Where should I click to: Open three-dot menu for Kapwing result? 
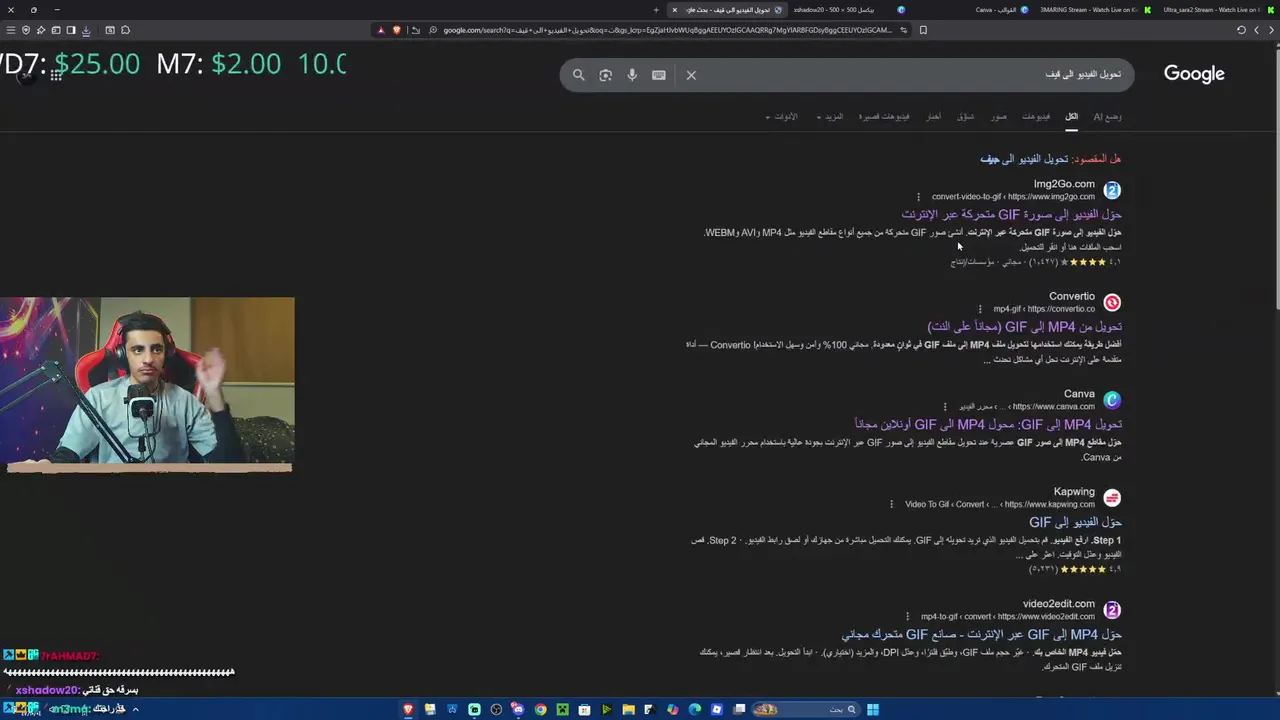pyautogui.click(x=891, y=505)
